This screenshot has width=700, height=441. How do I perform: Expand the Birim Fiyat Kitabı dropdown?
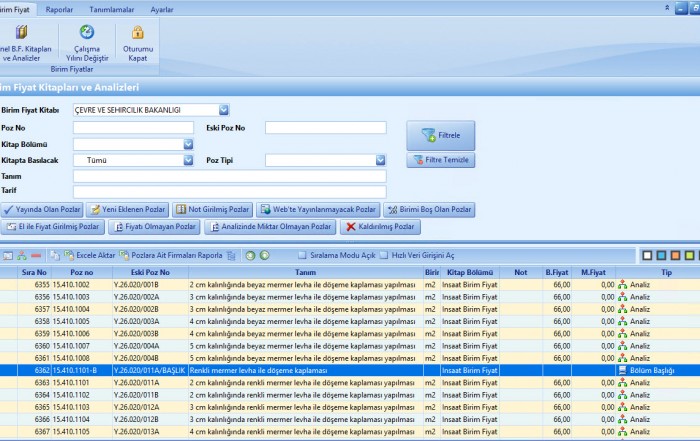pyautogui.click(x=224, y=110)
